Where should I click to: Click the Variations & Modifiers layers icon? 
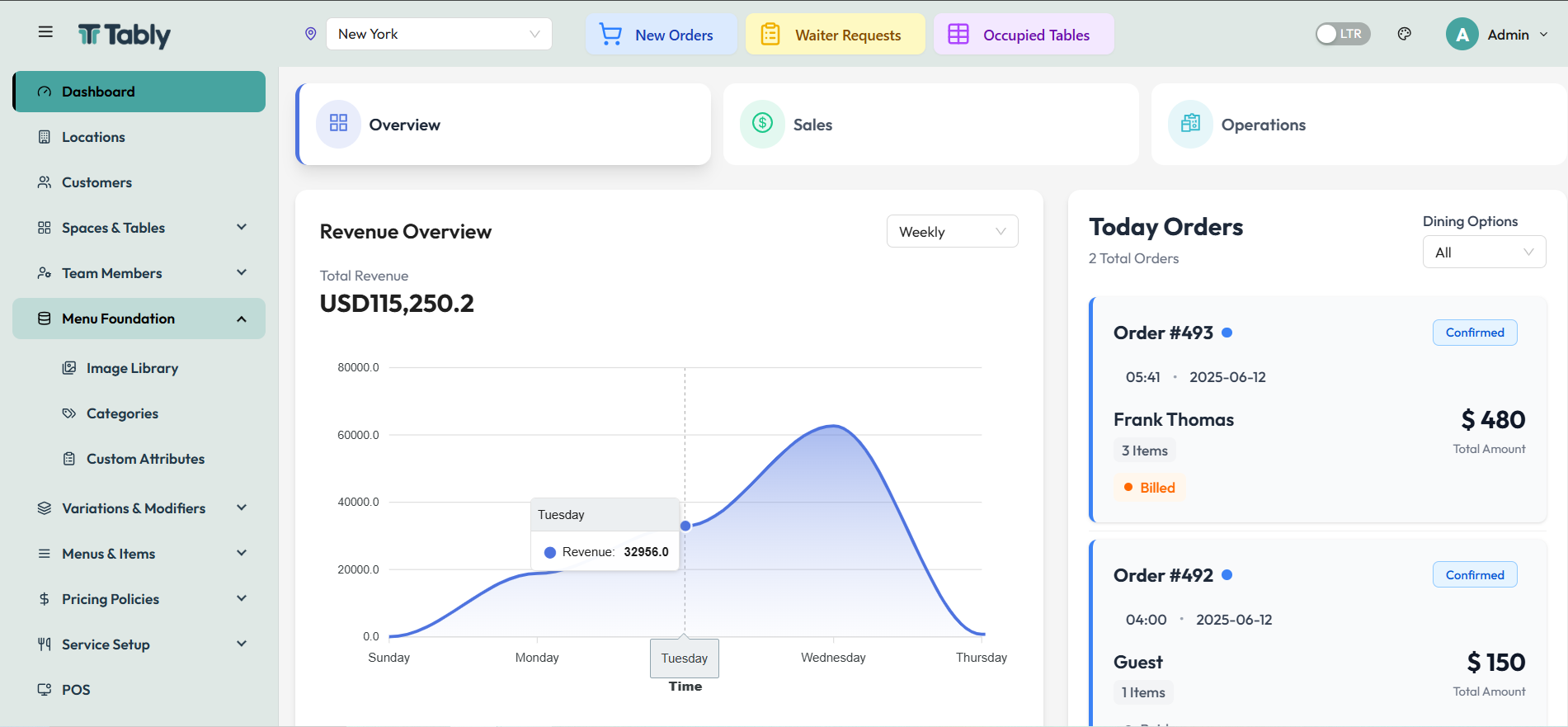45,508
